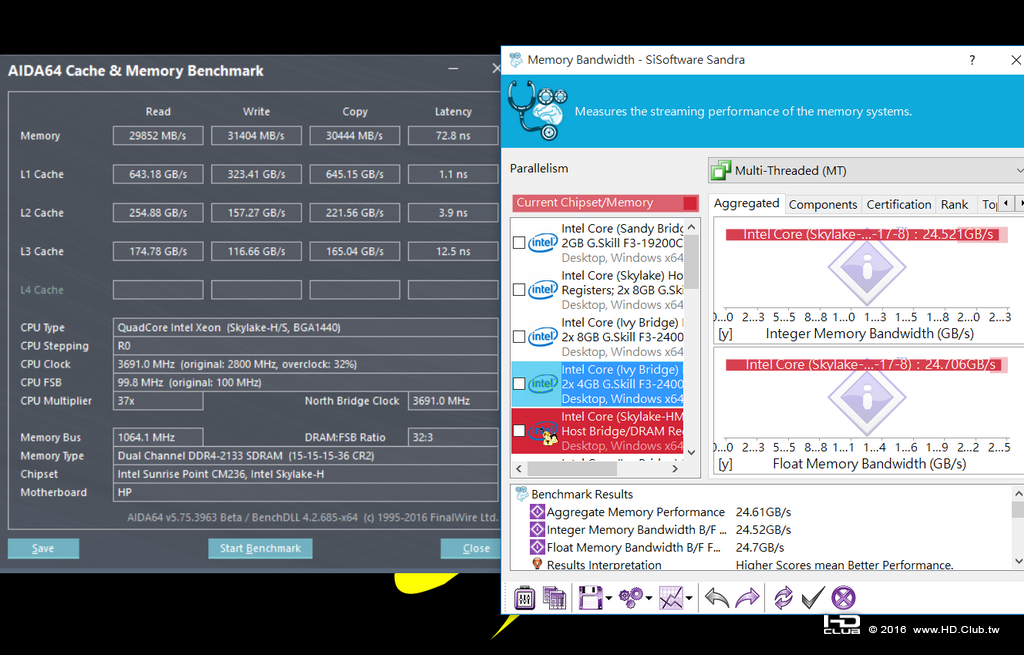The image size is (1024, 655).
Task: Click the red Current Chipset/Memory color swatch
Action: tap(690, 203)
